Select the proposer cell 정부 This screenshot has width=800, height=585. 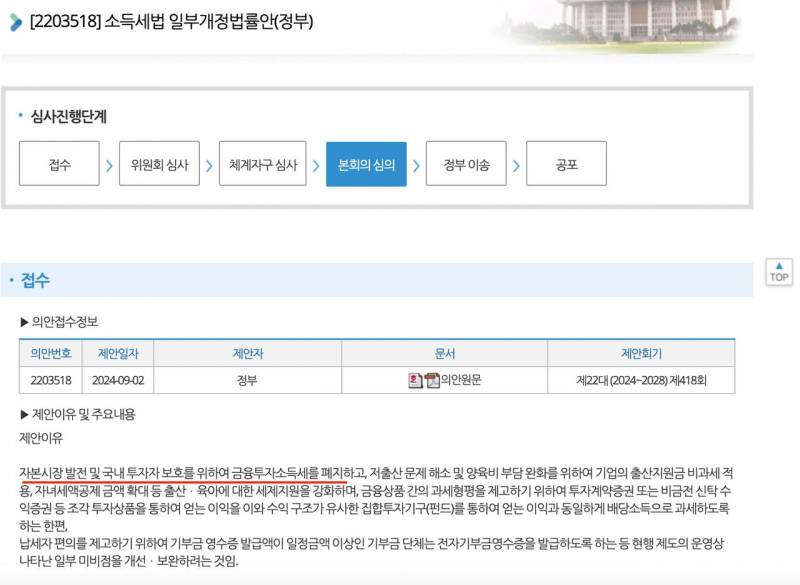(x=247, y=380)
